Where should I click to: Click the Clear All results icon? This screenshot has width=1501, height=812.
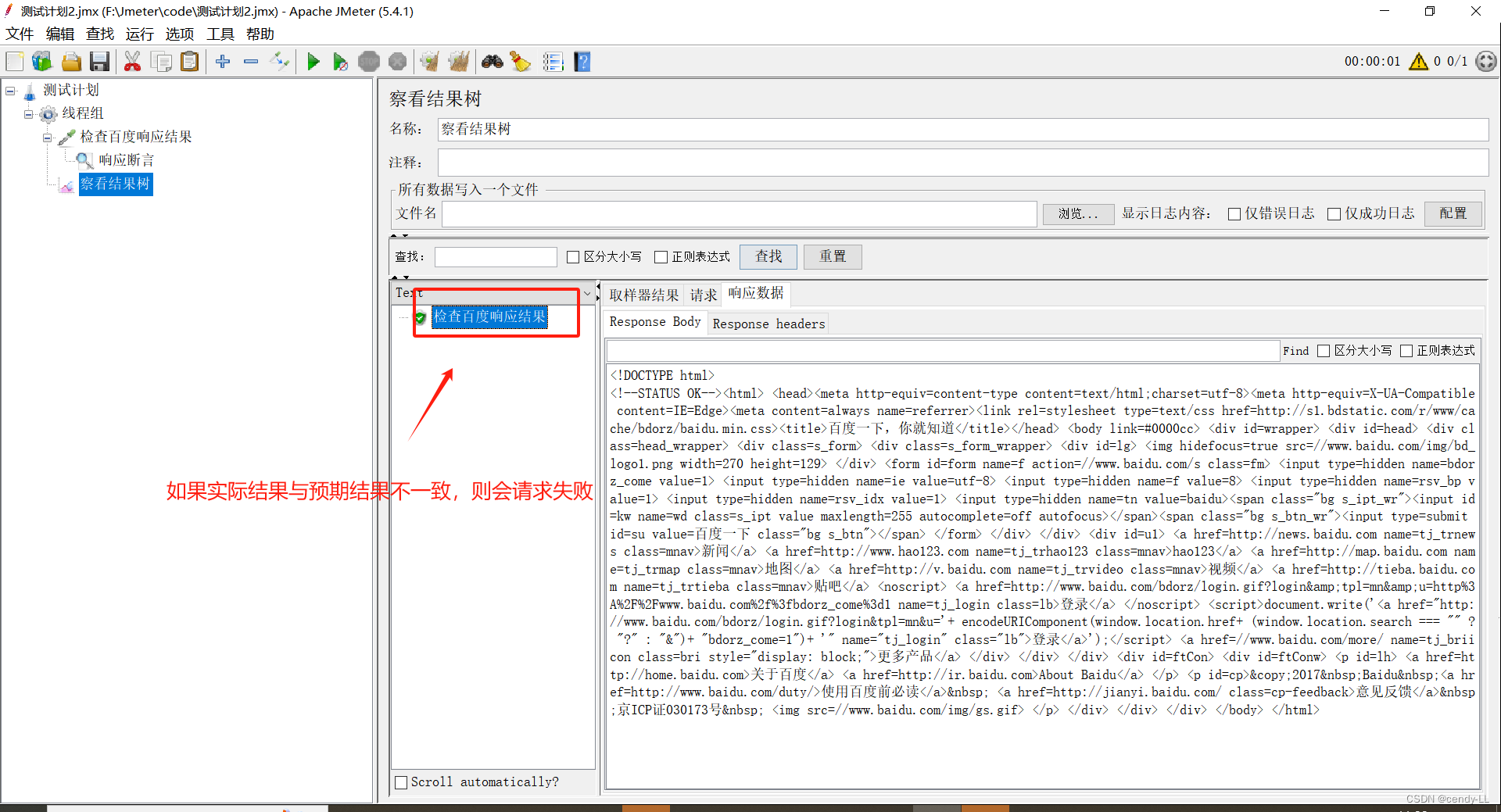[458, 62]
